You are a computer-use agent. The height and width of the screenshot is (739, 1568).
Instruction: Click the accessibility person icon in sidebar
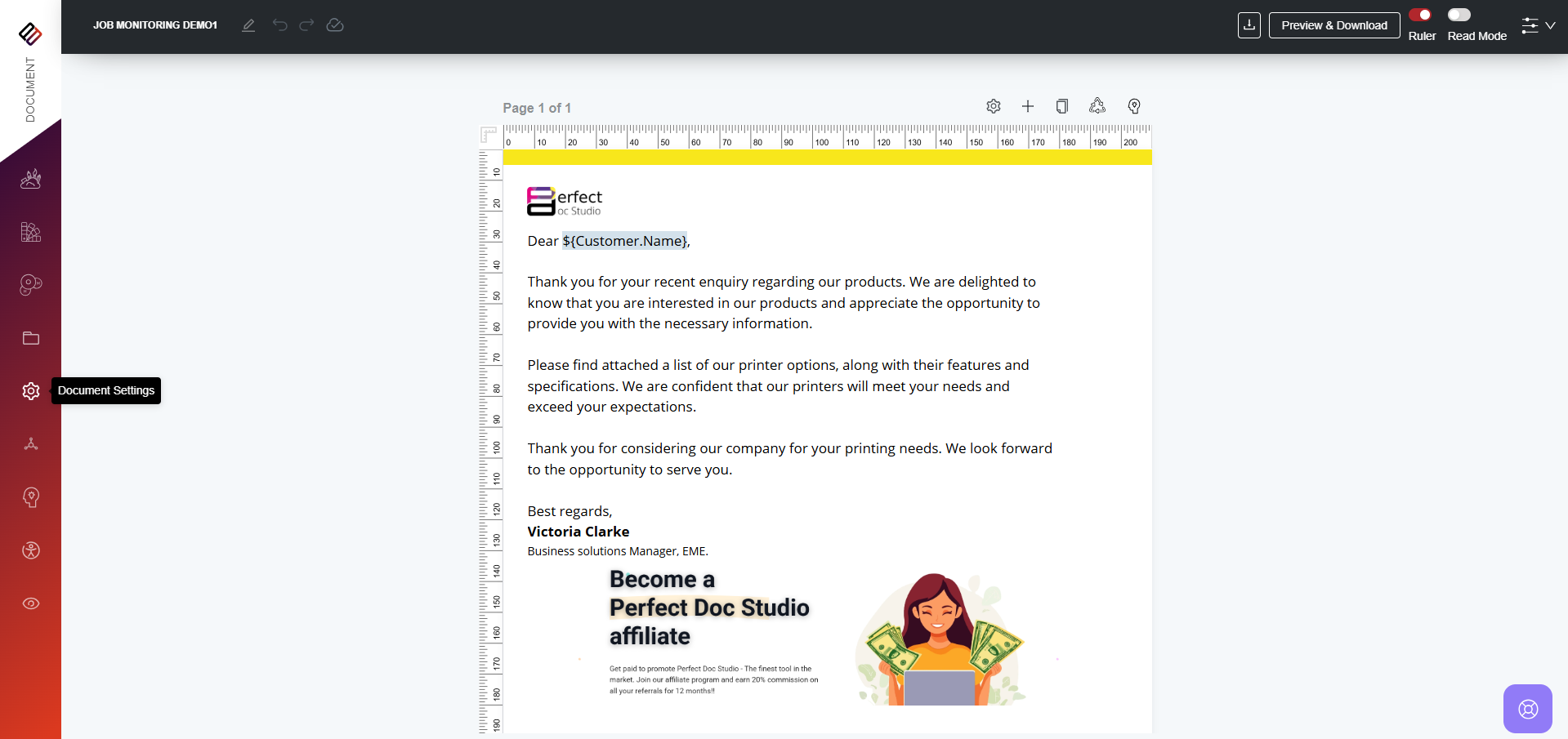tap(31, 550)
